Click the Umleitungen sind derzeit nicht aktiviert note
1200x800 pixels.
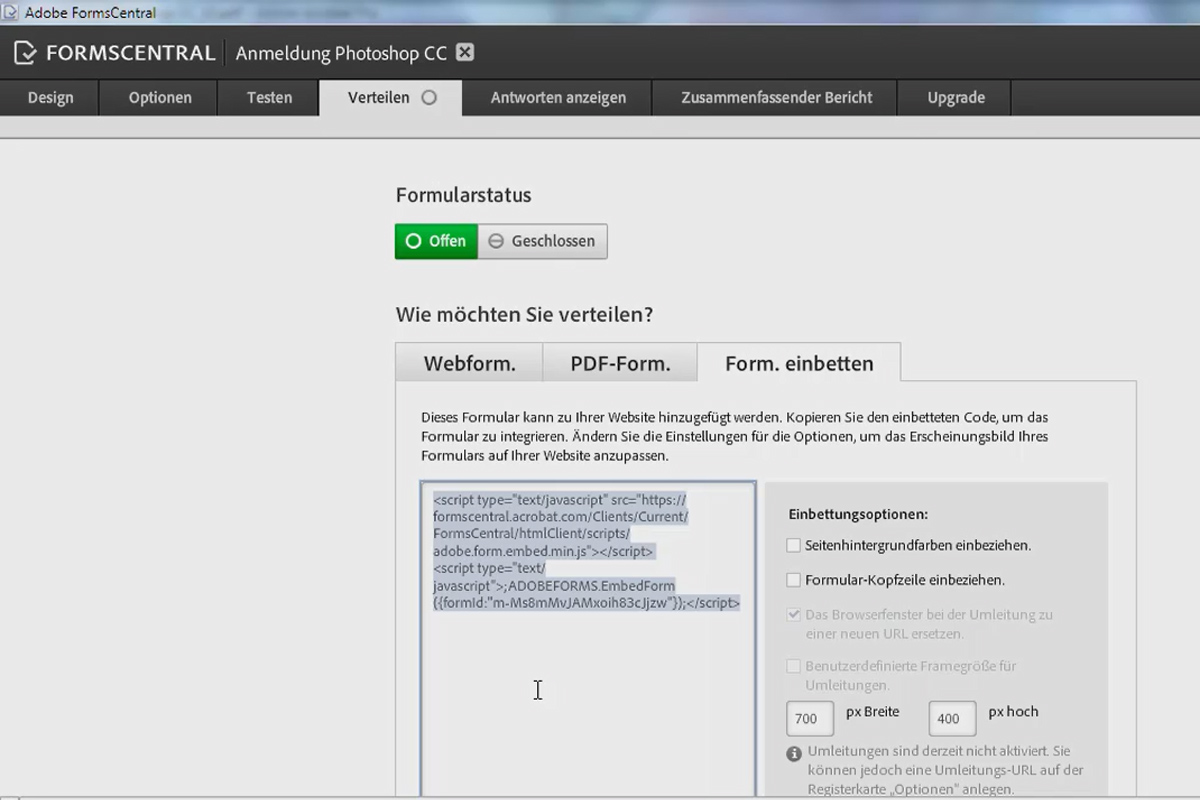tap(944, 770)
